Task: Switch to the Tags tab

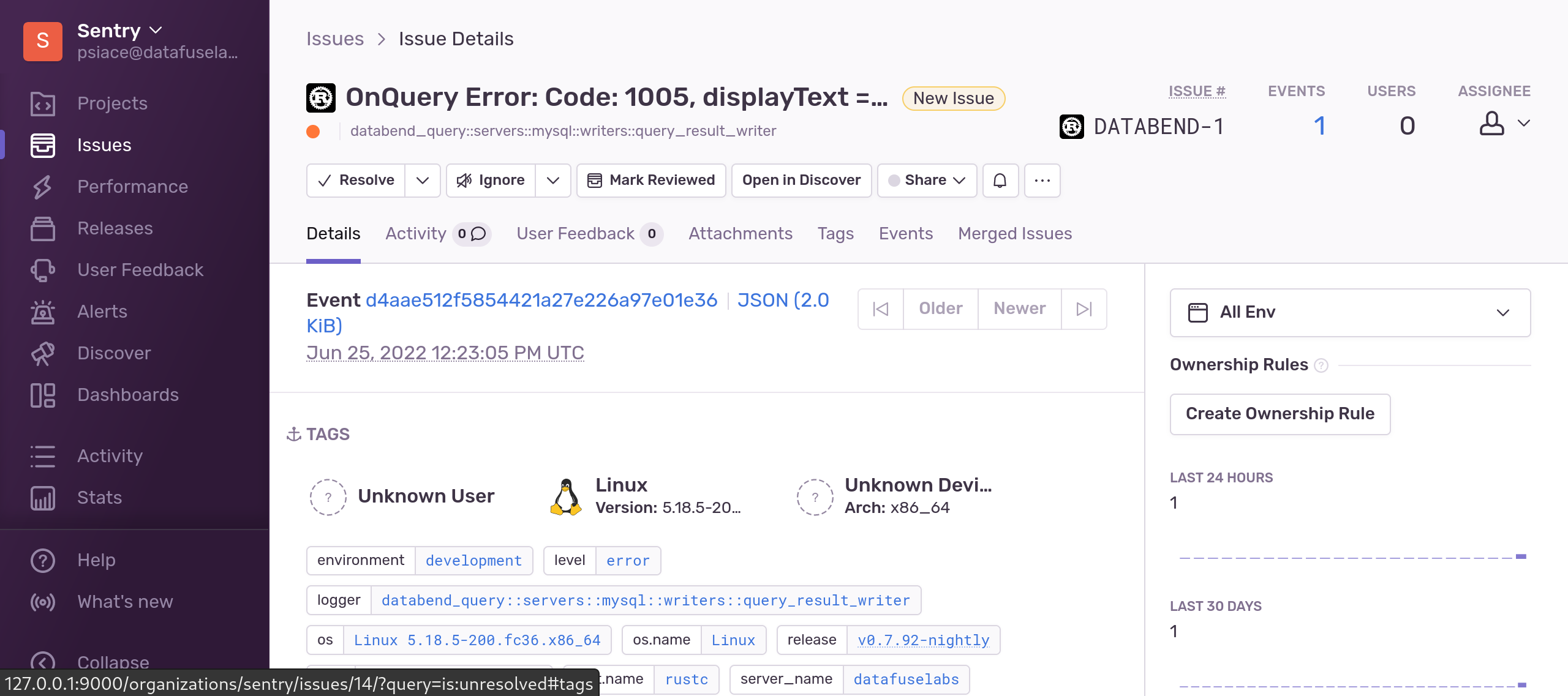Action: [x=835, y=233]
